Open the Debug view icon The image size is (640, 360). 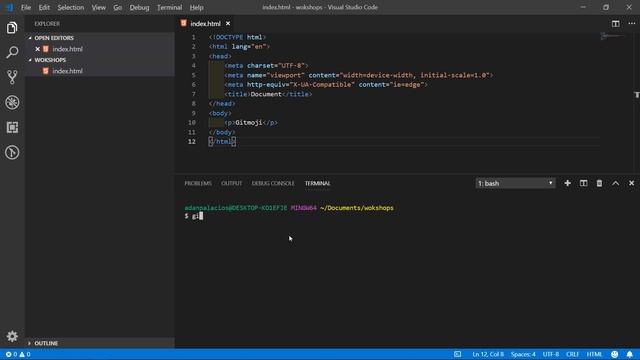pyautogui.click(x=12, y=102)
